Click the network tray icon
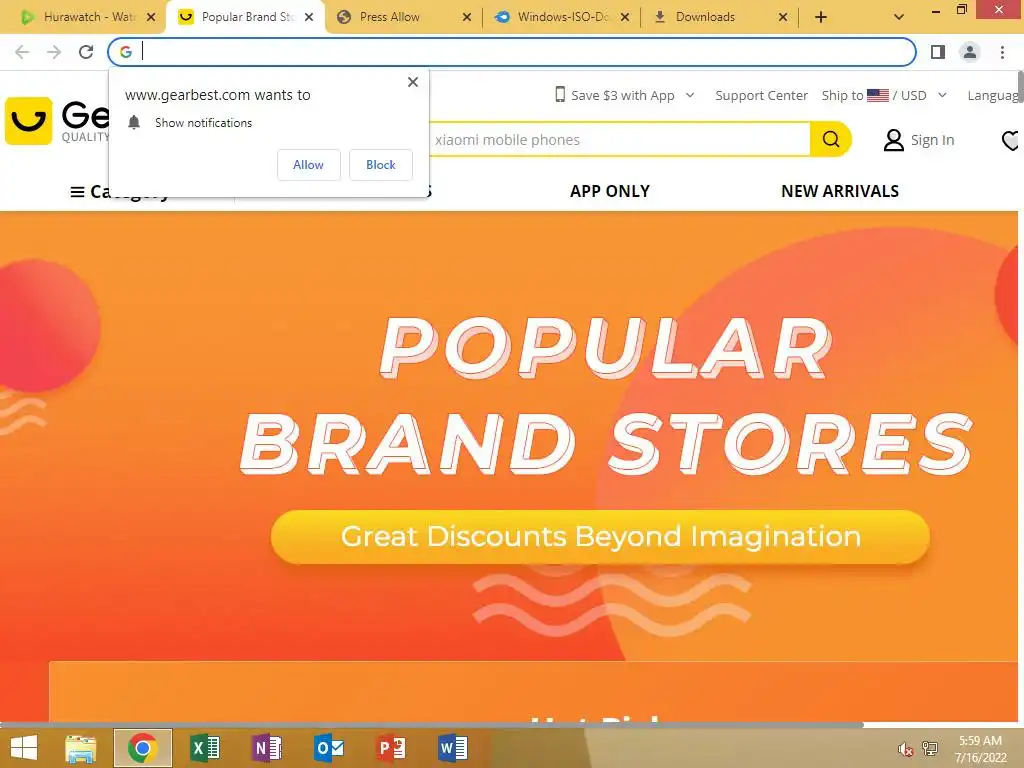The width and height of the screenshot is (1024, 768). 929,749
